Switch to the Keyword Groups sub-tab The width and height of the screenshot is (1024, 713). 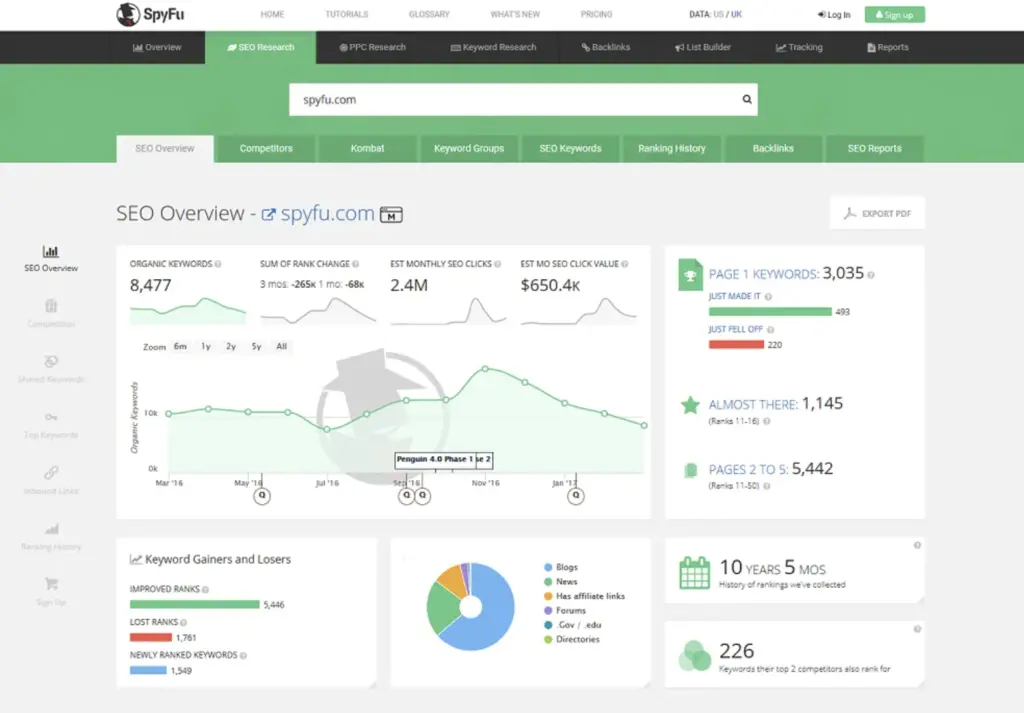[x=469, y=149]
